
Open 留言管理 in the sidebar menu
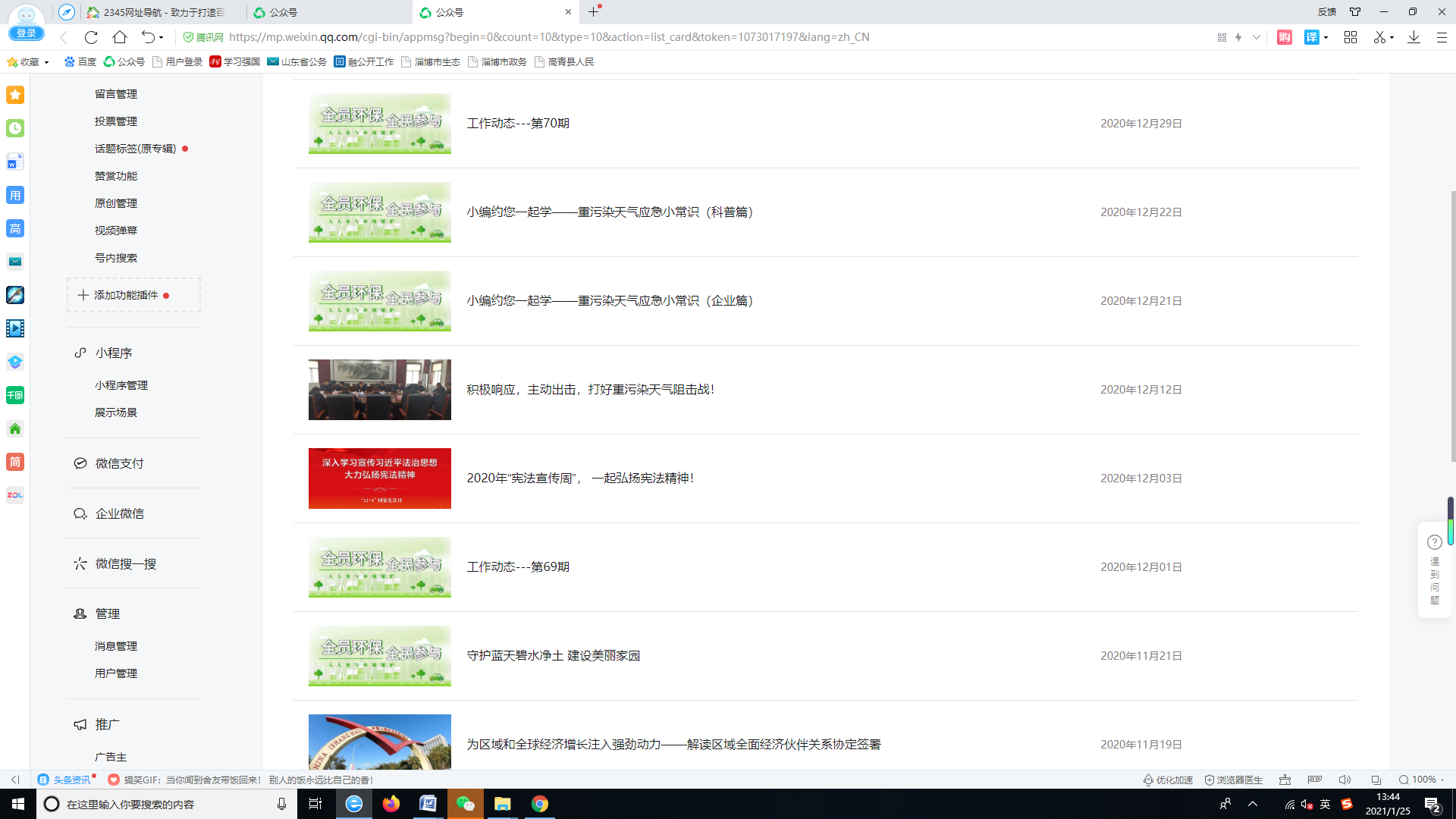[116, 94]
